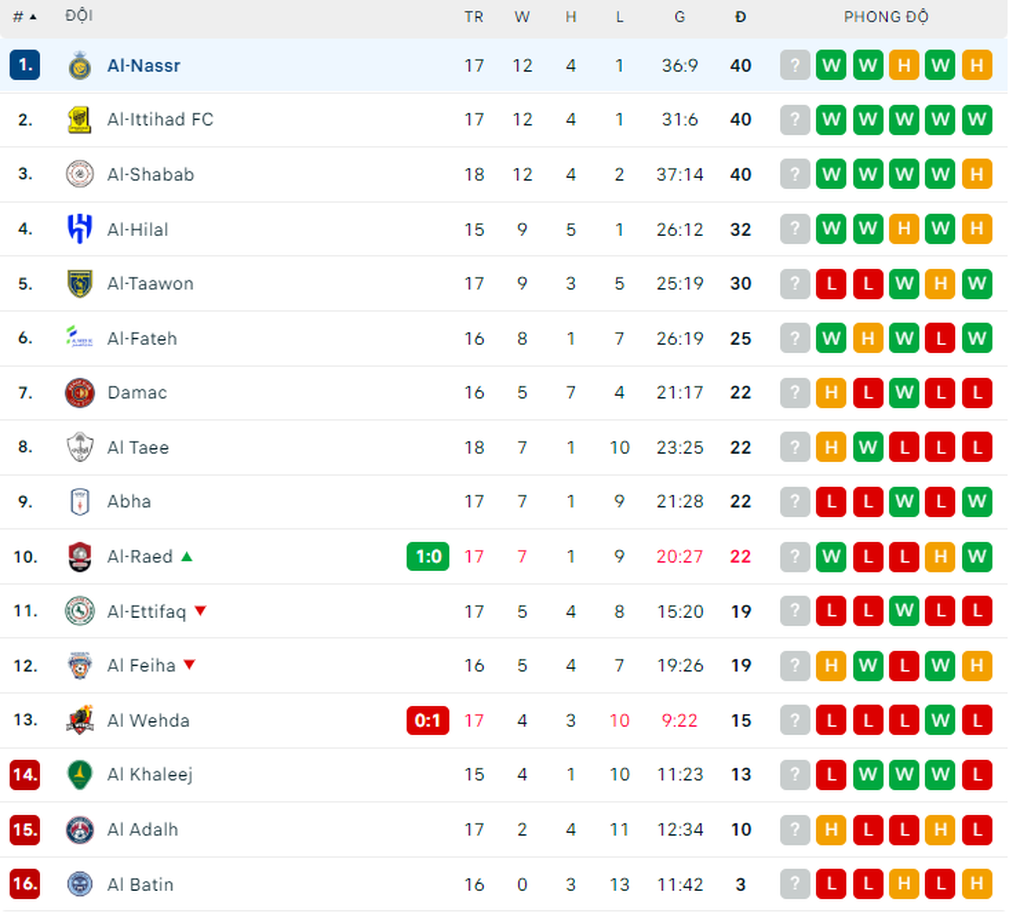The height and width of the screenshot is (917, 1020).
Task: Sort table by the # rank column arrow
Action: [x=25, y=17]
